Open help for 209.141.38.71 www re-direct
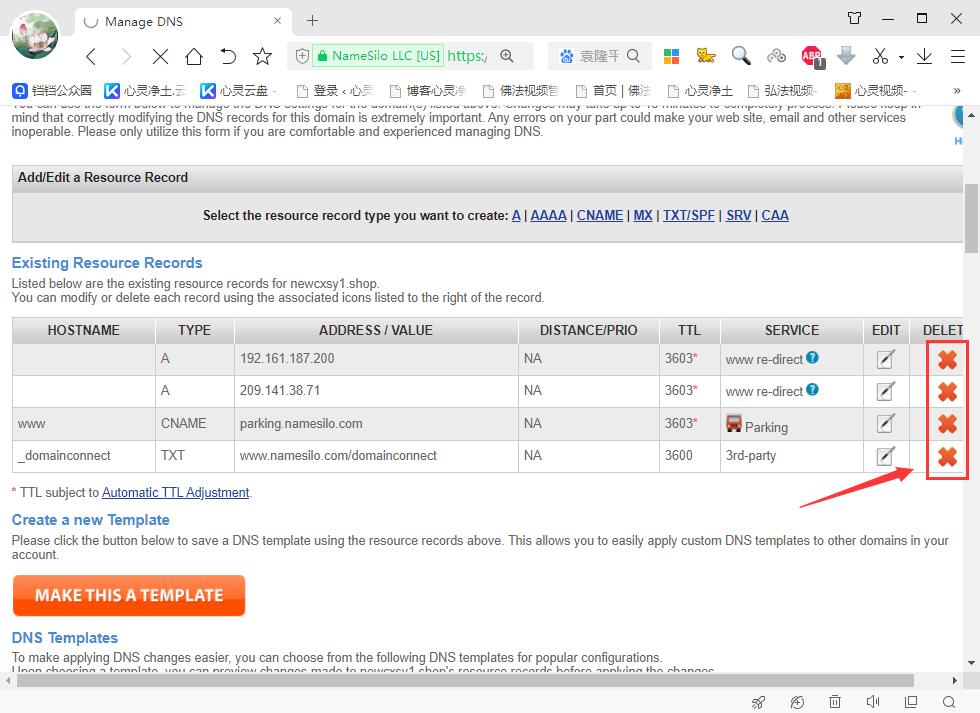The image size is (980, 713). [812, 389]
